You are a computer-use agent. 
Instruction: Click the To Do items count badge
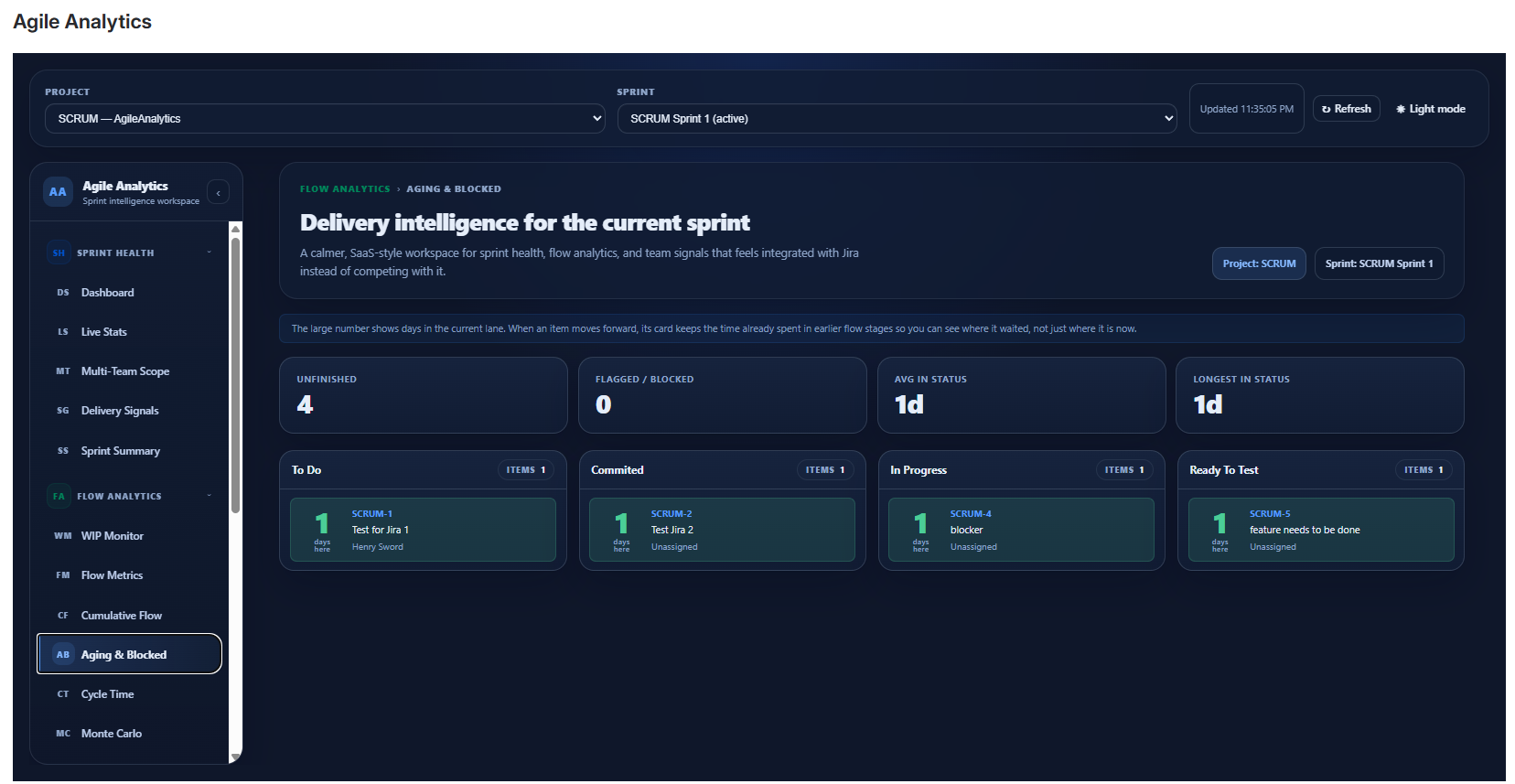(526, 470)
